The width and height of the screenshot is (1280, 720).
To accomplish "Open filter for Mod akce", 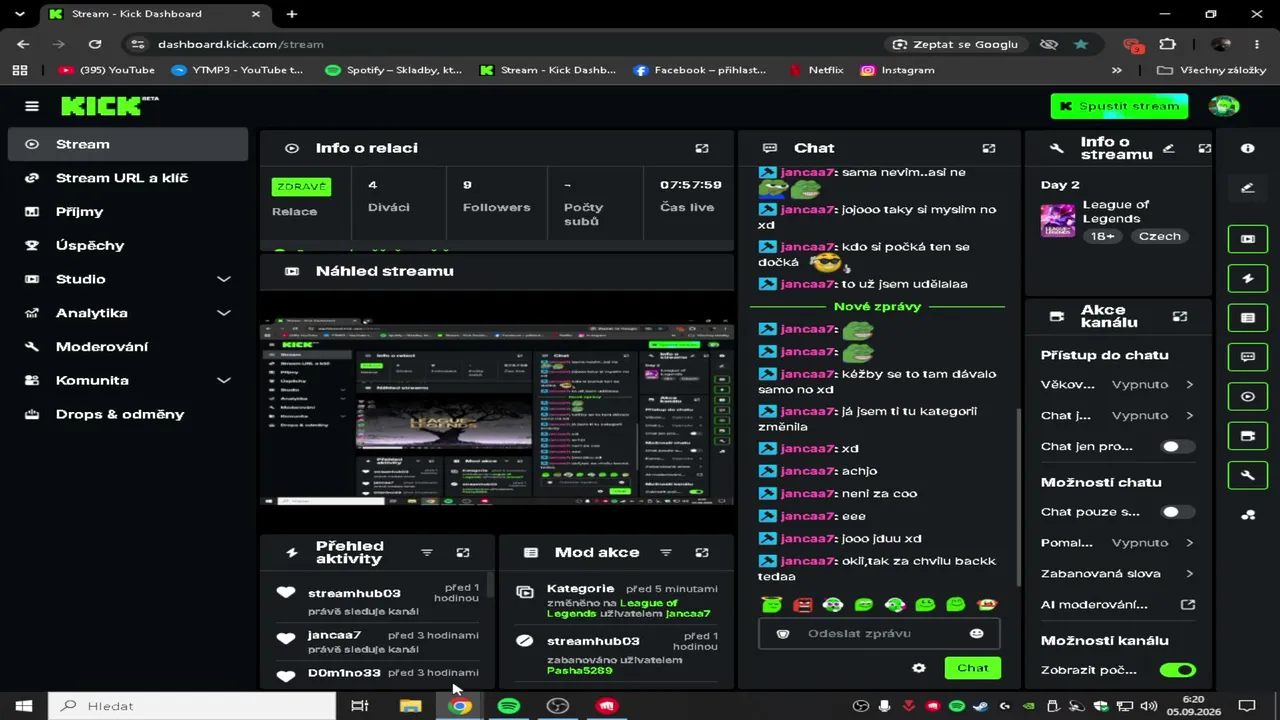I will 666,553.
